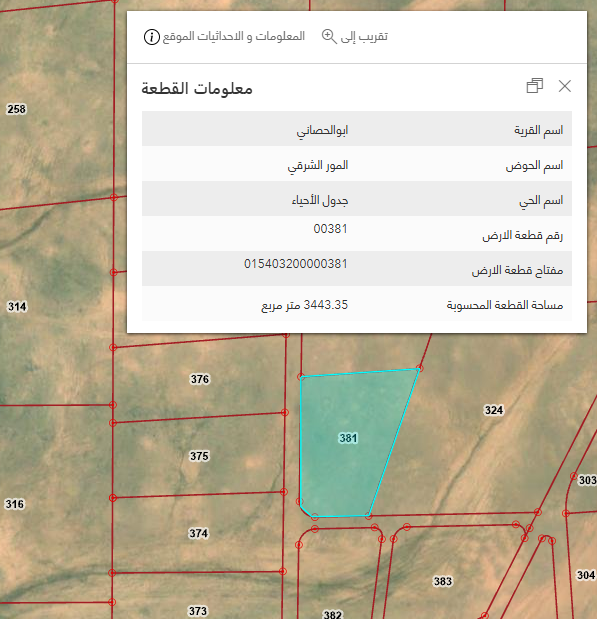Select area value 3443.35 متر مربع
597x619 pixels.
coord(304,305)
